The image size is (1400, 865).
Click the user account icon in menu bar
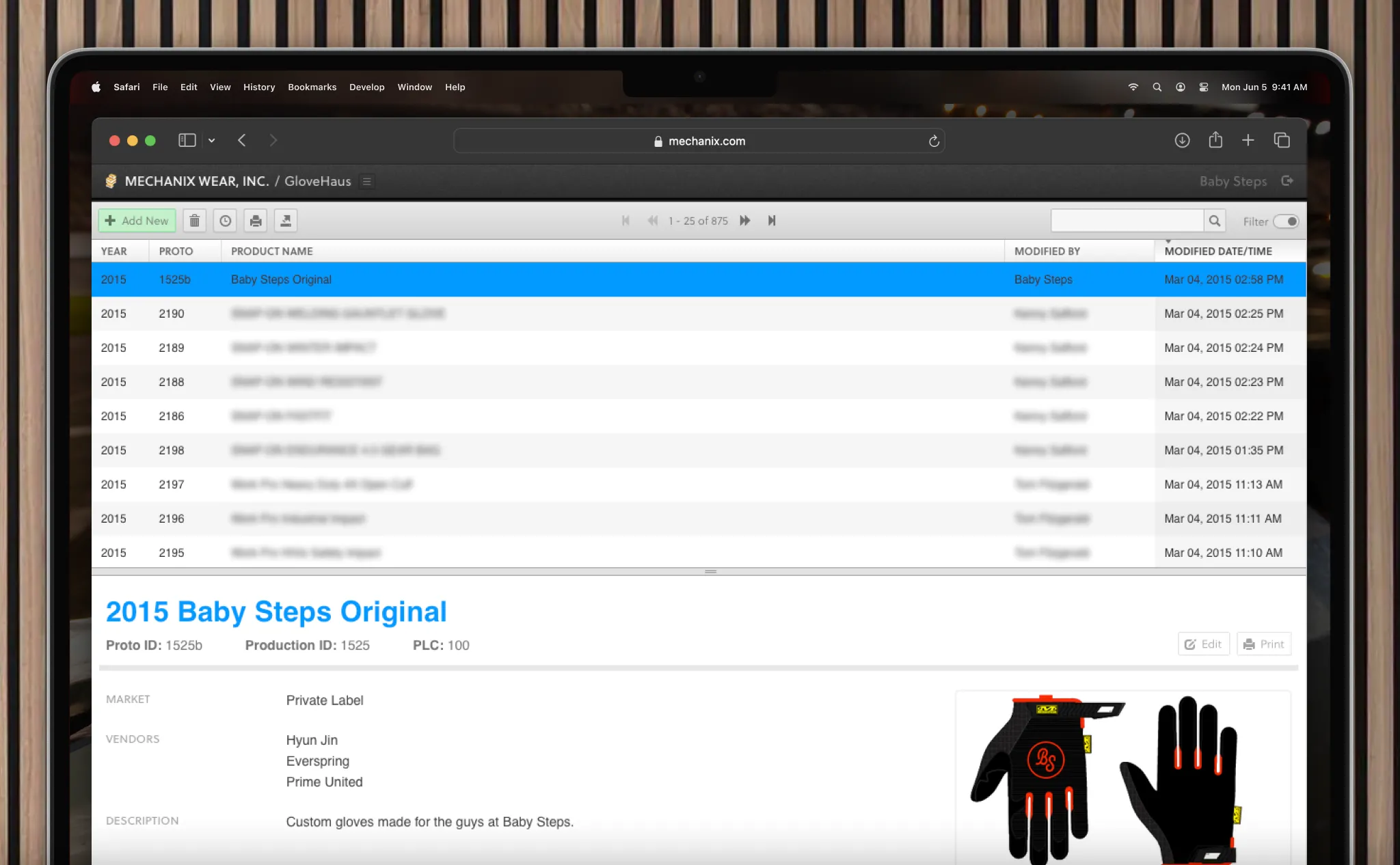tap(1181, 87)
